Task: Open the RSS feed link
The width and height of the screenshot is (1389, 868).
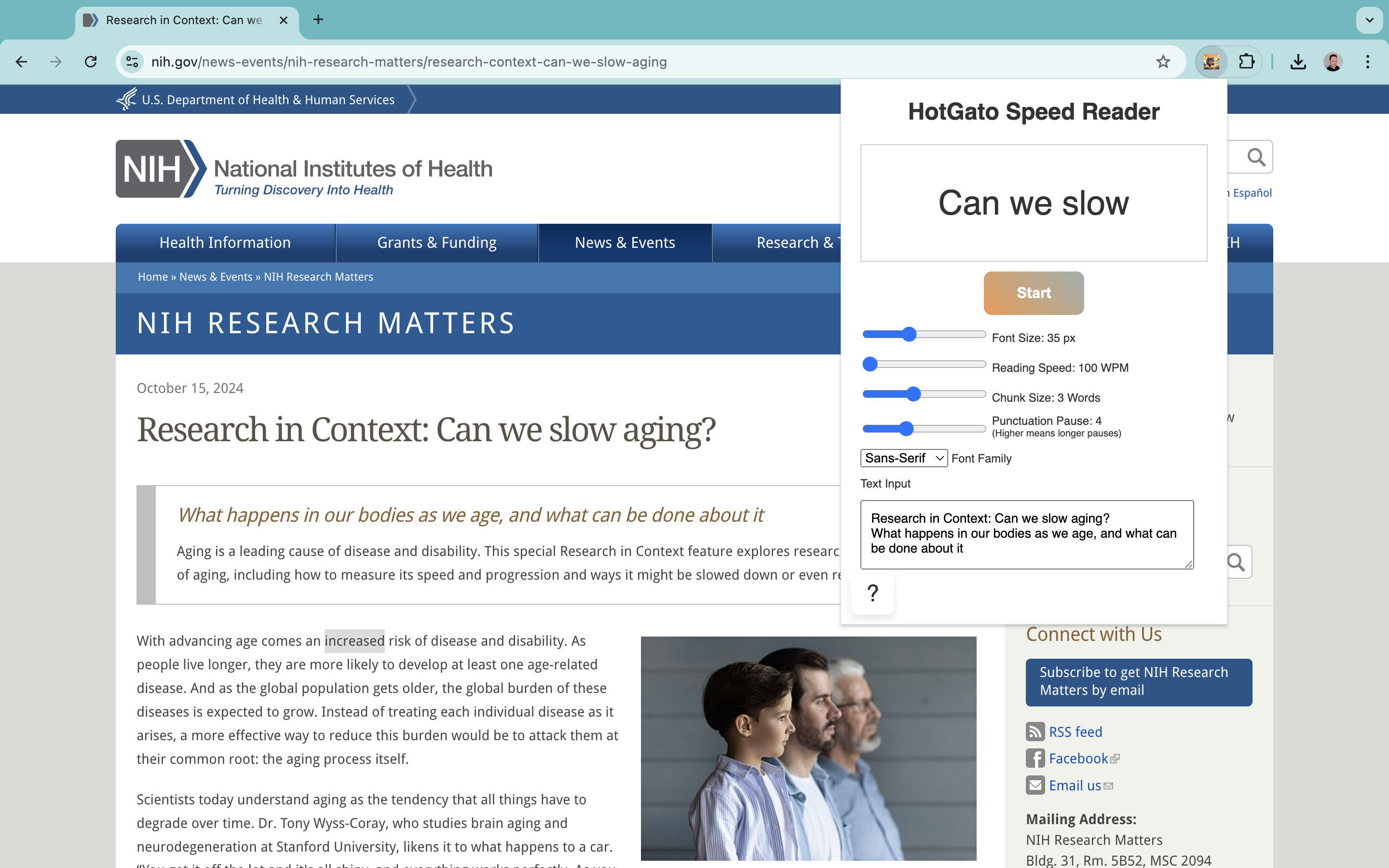Action: point(1075,732)
